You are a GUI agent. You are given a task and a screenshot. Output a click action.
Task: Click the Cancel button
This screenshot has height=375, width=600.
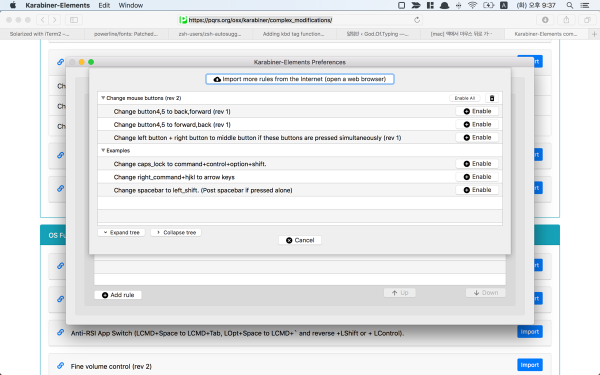300,240
